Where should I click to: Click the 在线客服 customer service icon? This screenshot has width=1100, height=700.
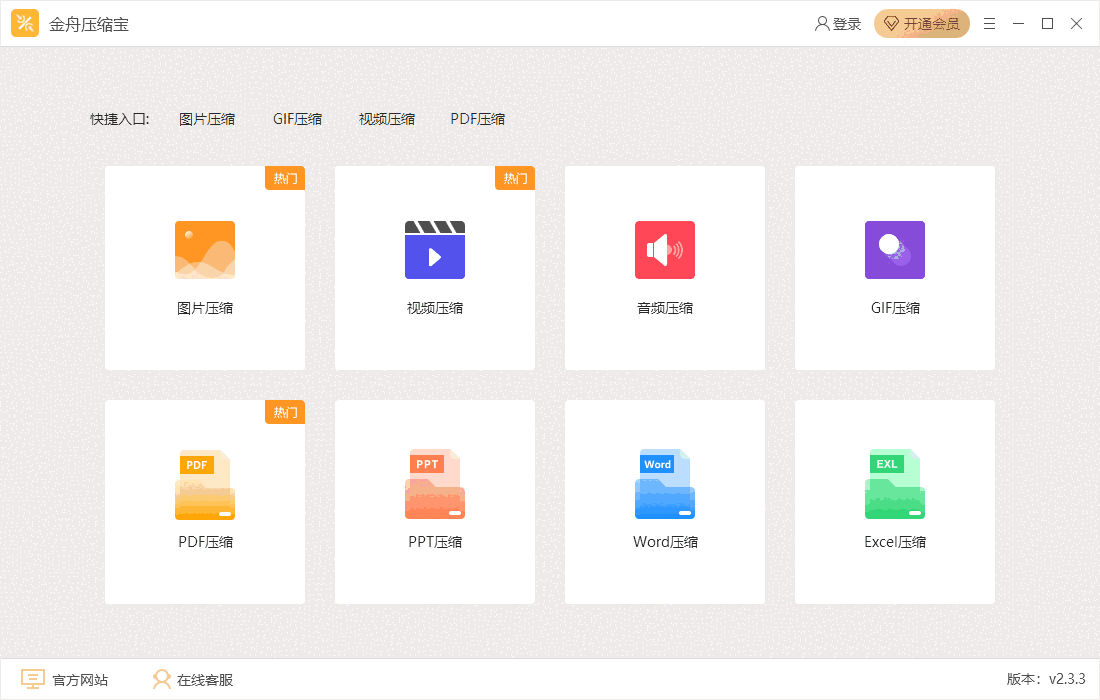[x=161, y=678]
